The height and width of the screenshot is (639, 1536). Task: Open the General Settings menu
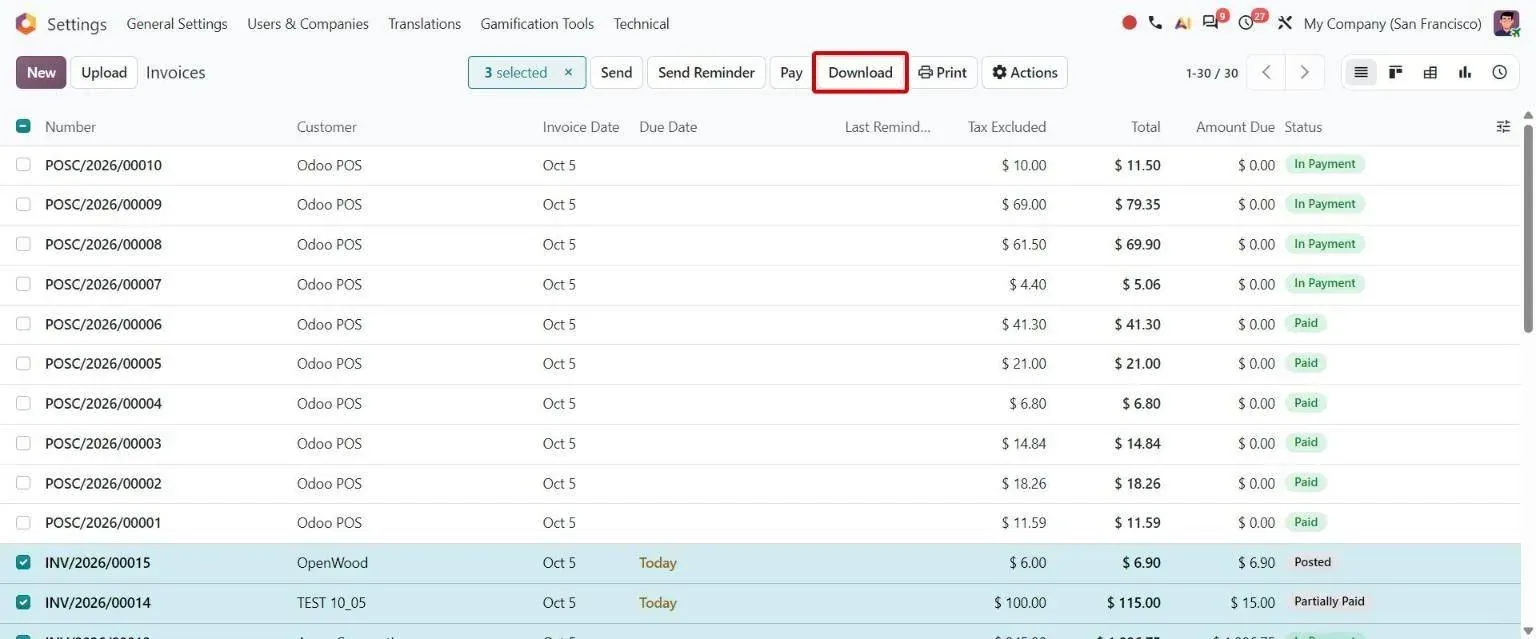tap(177, 23)
